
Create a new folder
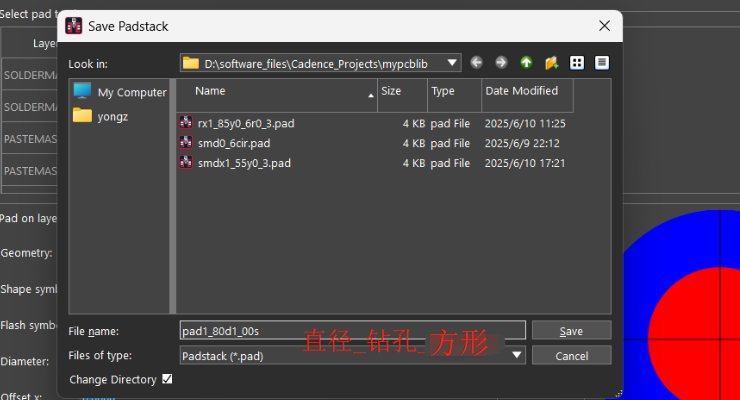tap(551, 63)
